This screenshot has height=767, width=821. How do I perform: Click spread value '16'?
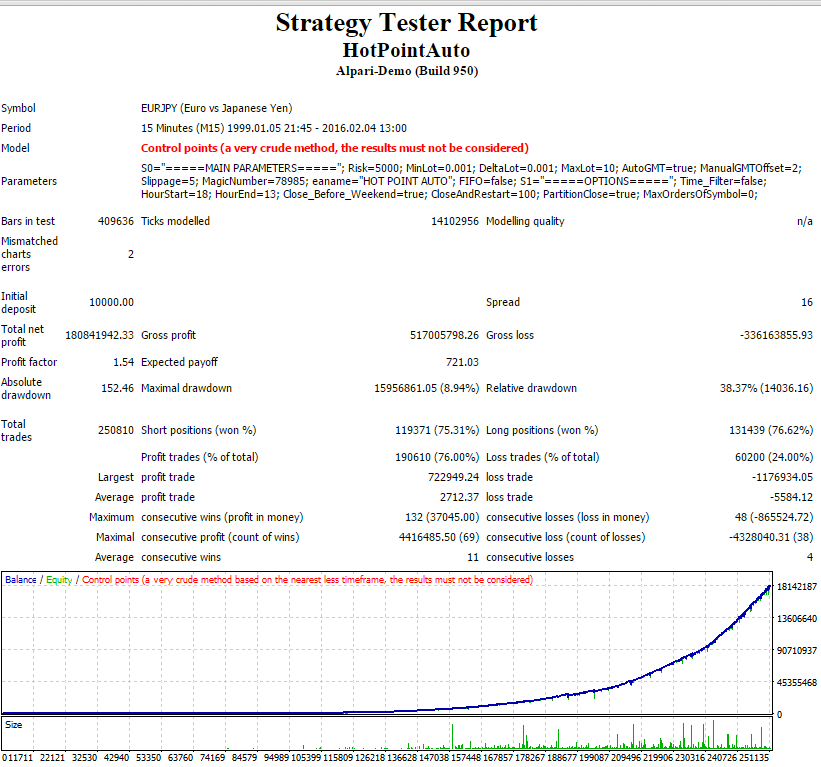[x=807, y=302]
